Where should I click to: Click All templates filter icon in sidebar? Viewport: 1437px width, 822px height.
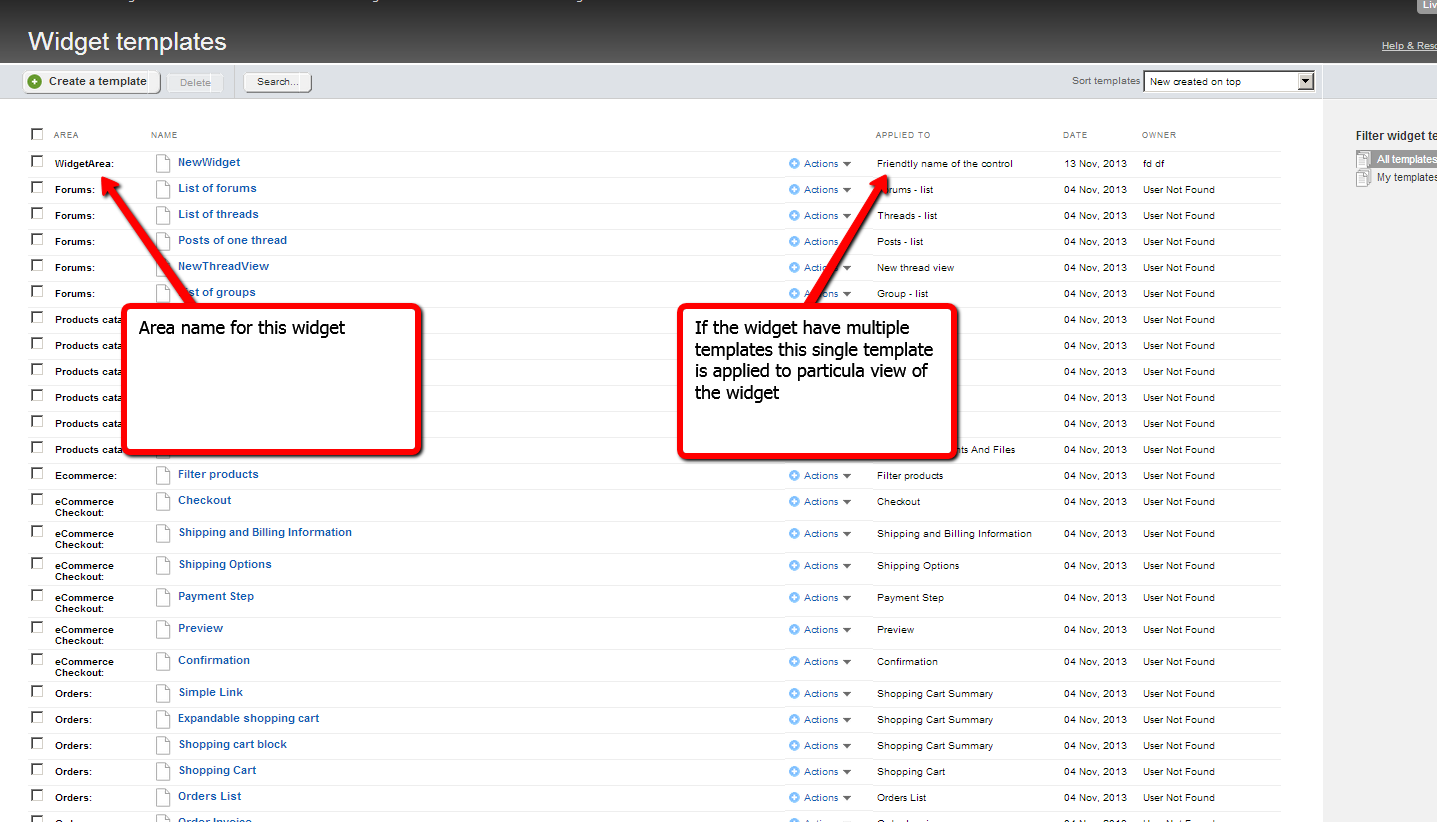tap(1363, 159)
